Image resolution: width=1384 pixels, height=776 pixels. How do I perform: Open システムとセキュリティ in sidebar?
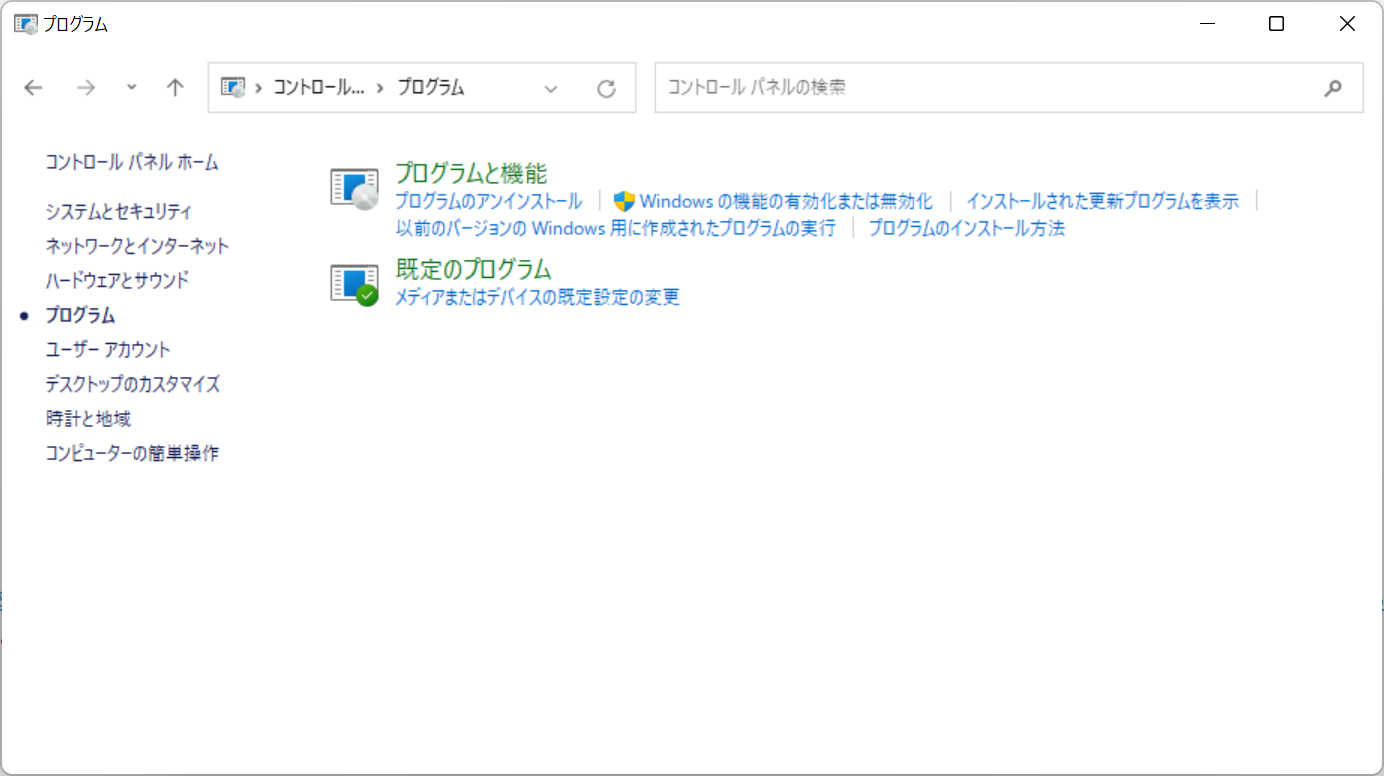[x=118, y=211]
